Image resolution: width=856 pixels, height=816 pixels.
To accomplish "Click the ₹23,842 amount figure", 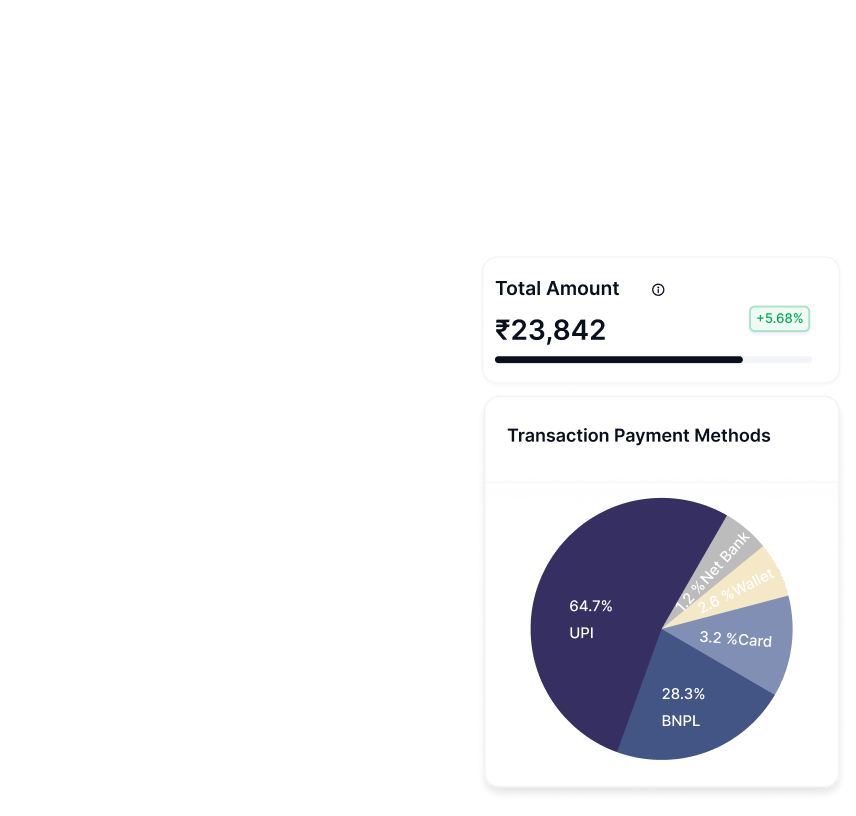I will click(550, 330).
